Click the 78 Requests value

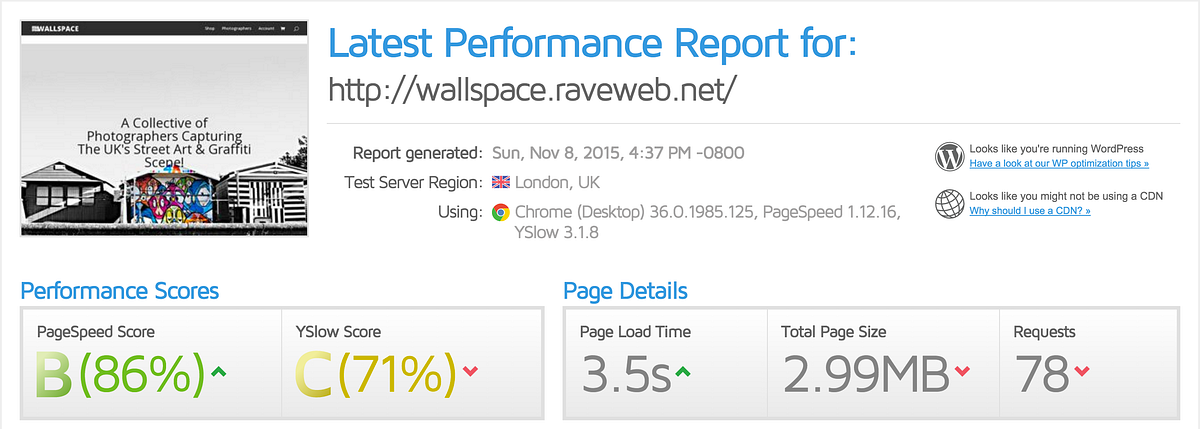point(1040,373)
